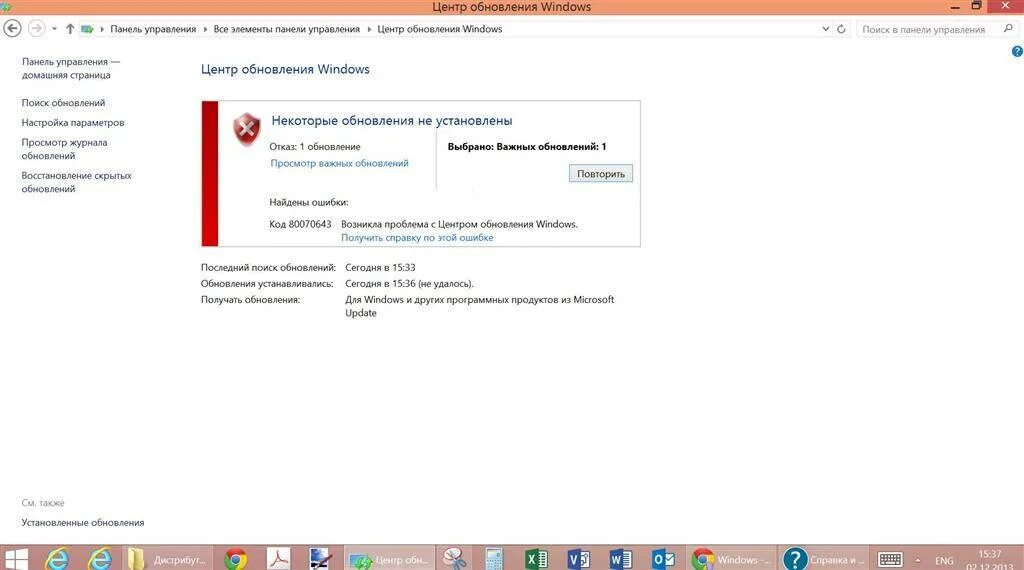Click the Некоторые обновления не установлены heading
The image size is (1024, 570).
(392, 121)
